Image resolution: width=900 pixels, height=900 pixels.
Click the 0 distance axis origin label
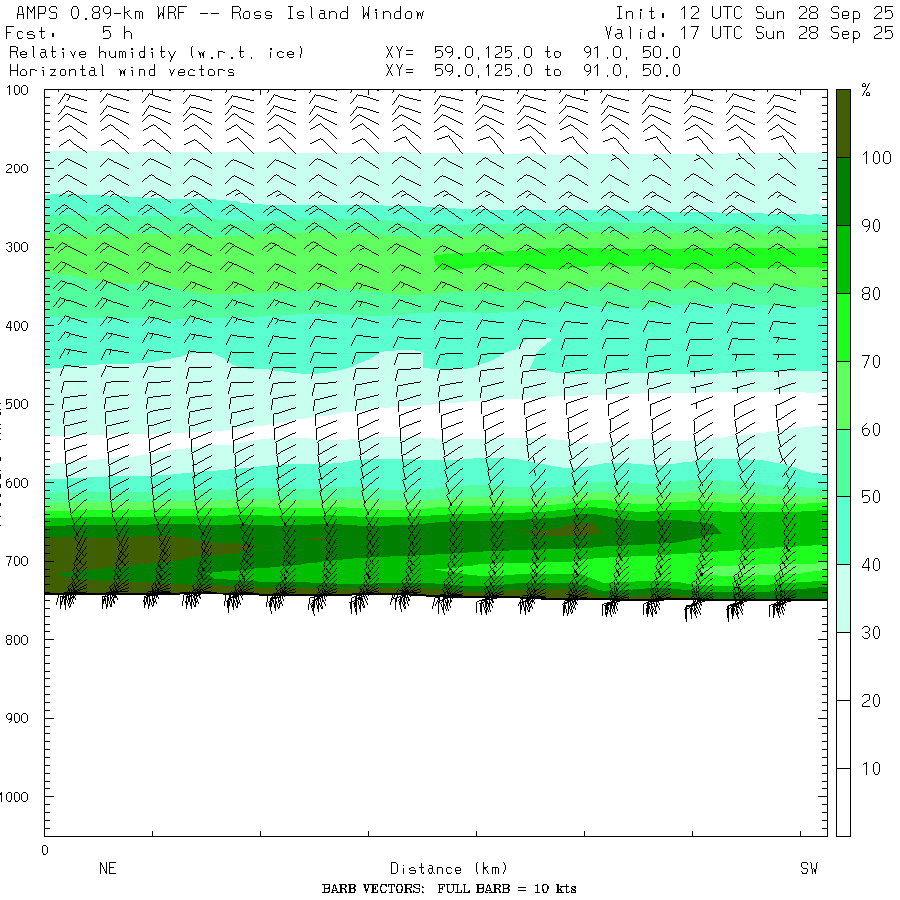pos(45,850)
